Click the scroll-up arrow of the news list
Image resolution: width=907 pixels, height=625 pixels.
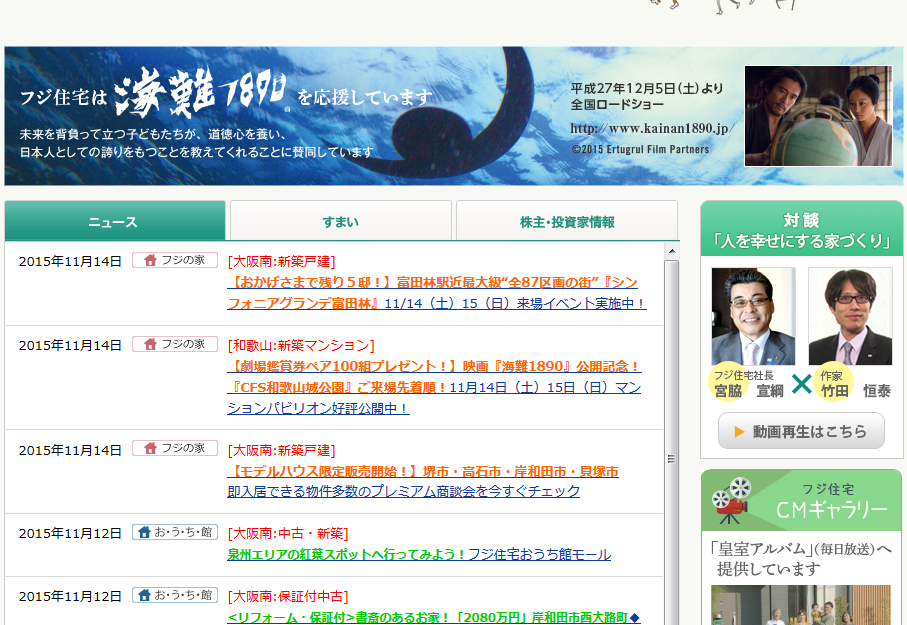[x=671, y=250]
